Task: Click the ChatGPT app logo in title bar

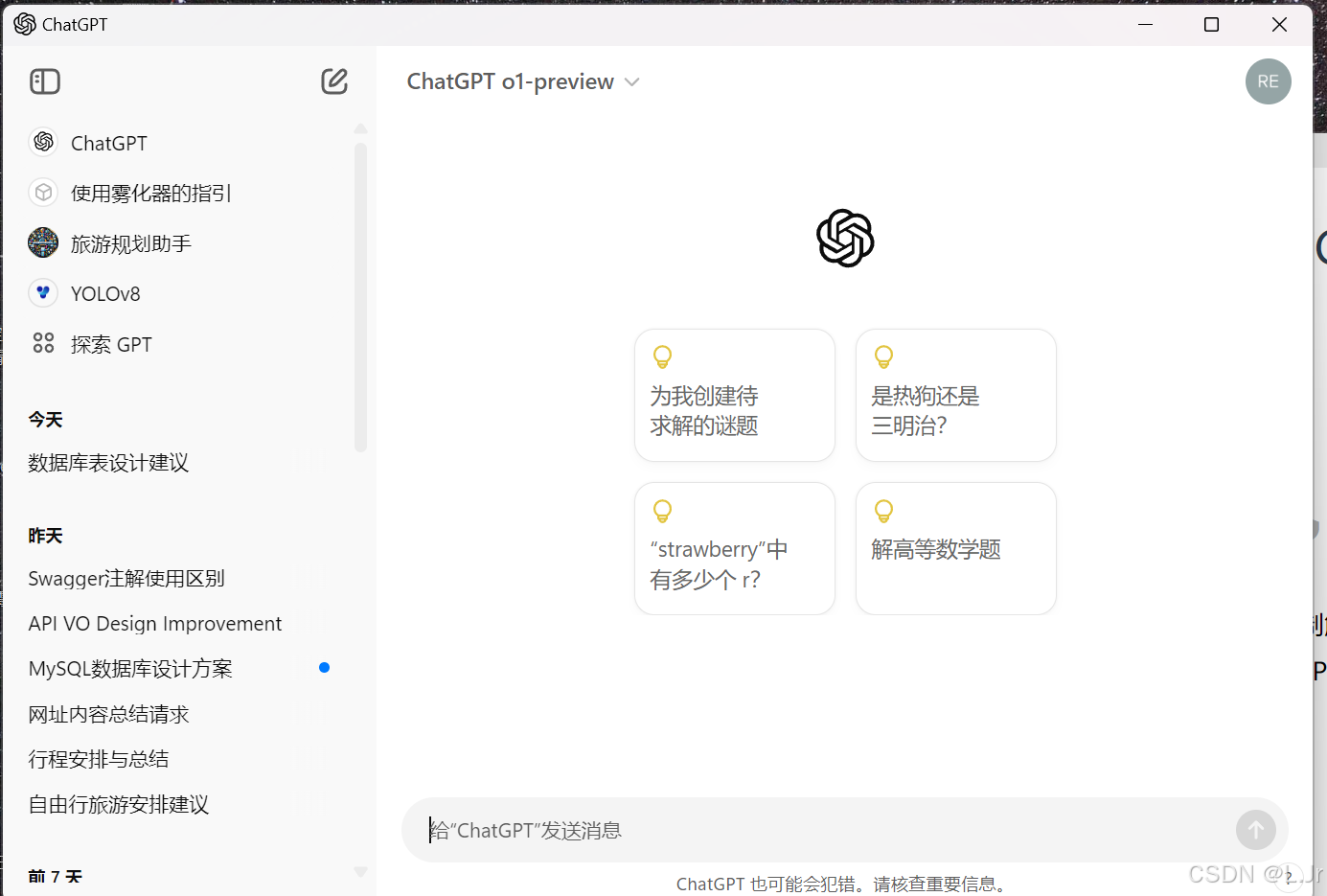Action: (x=25, y=24)
